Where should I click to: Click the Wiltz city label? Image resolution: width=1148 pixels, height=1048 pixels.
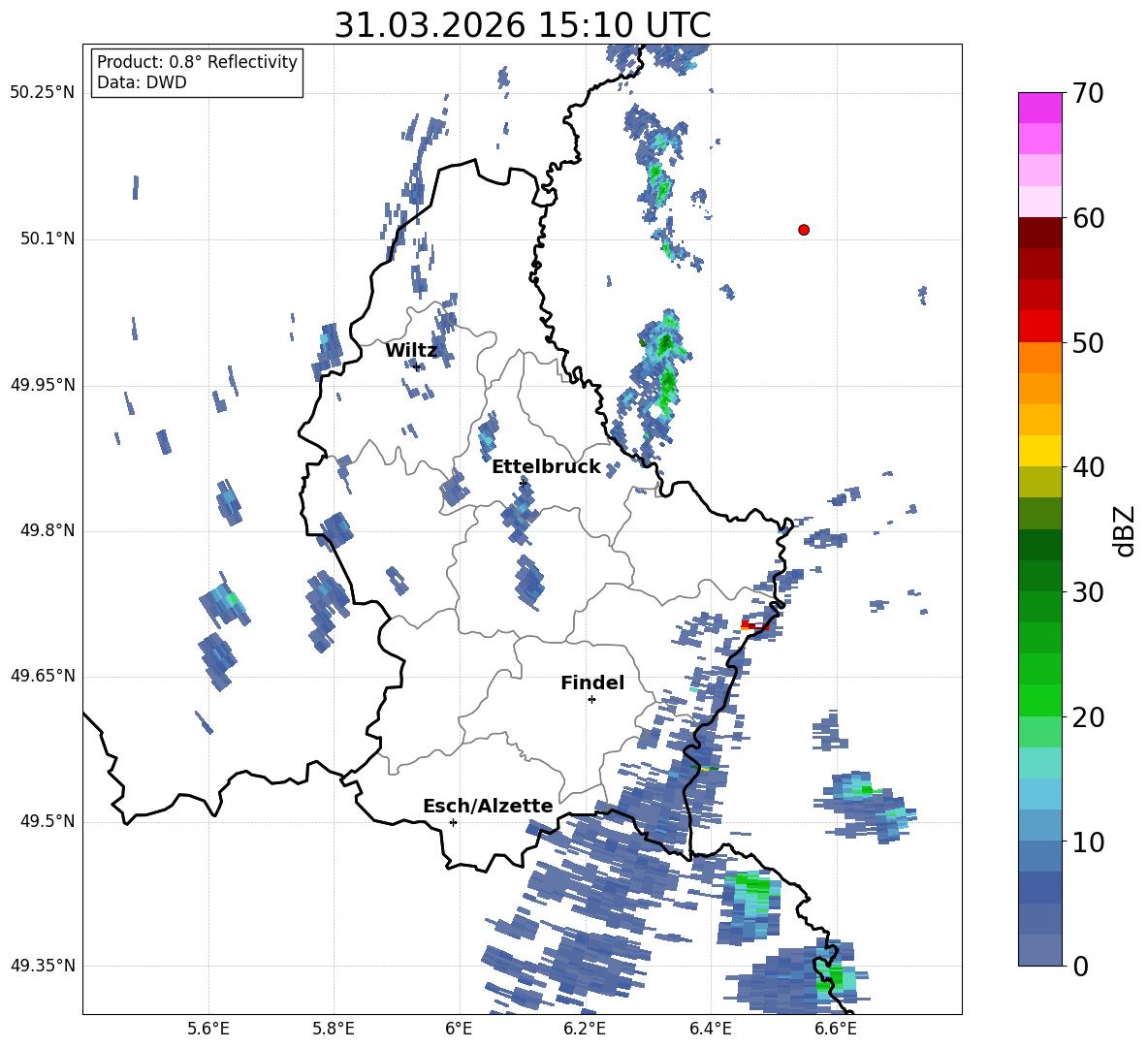[411, 351]
